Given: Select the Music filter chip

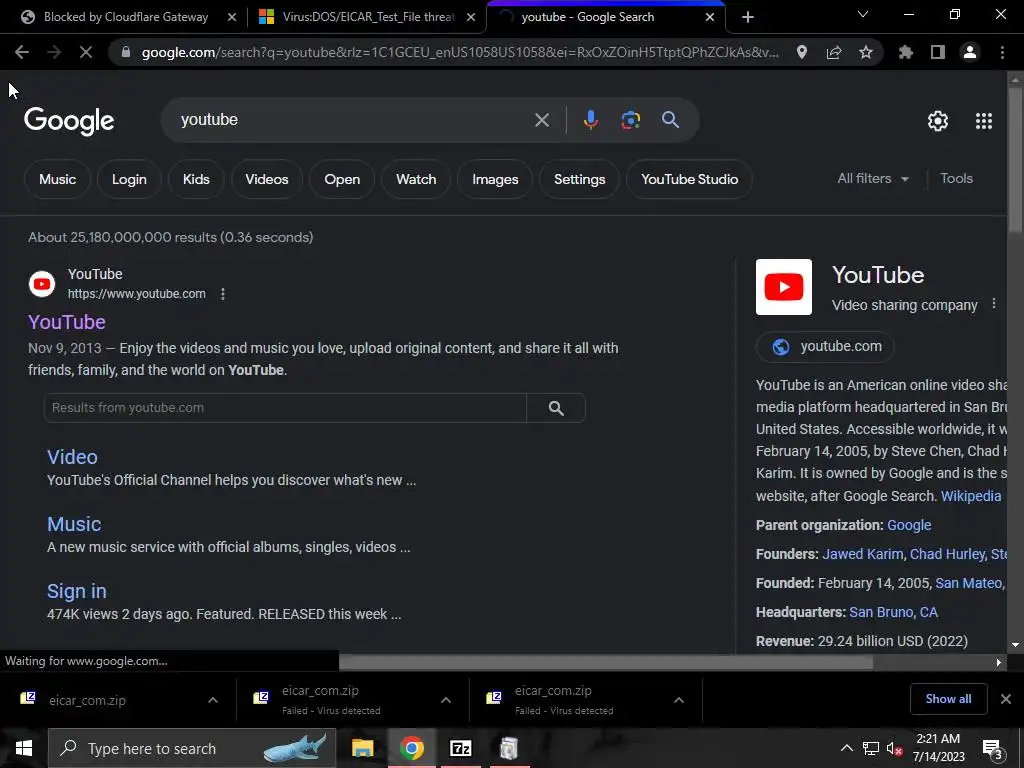Looking at the screenshot, I should 57,179.
